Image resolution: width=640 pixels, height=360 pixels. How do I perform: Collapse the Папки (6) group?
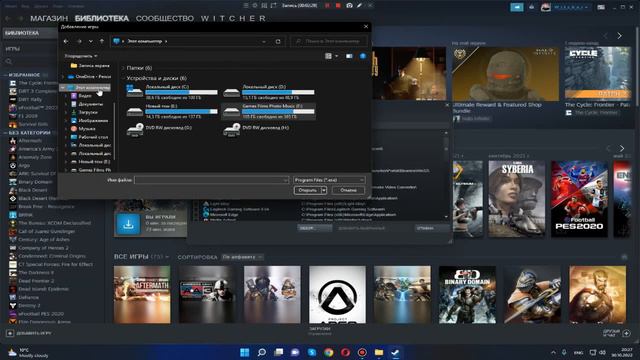click(123, 68)
